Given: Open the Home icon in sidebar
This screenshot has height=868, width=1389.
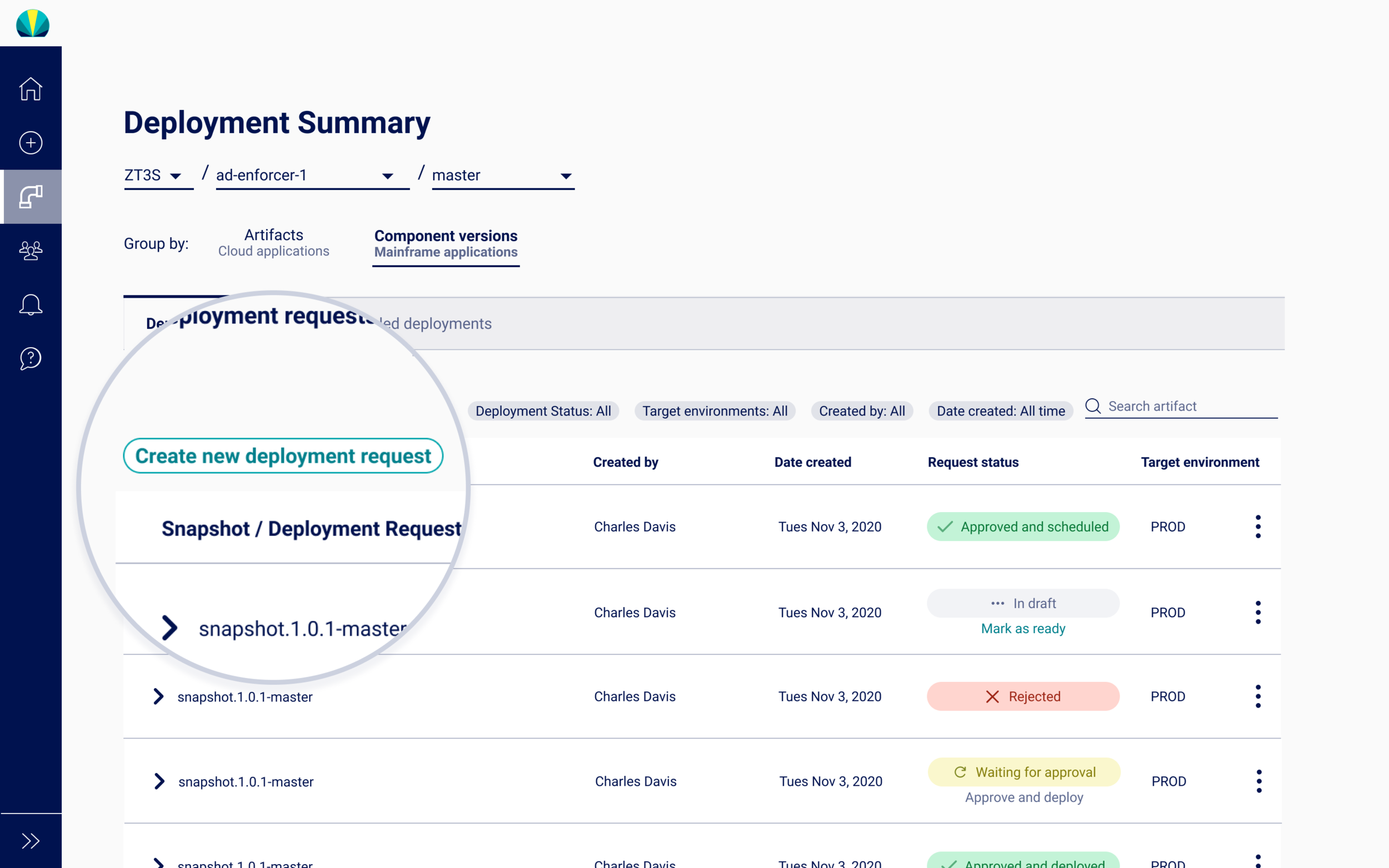Looking at the screenshot, I should [31, 89].
